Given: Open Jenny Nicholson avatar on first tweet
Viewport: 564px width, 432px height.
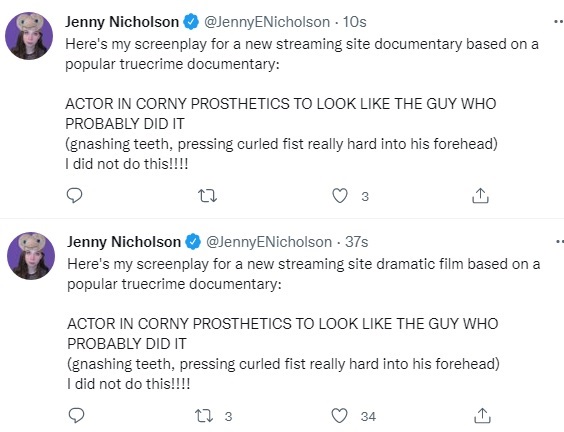Looking at the screenshot, I should (29, 36).
